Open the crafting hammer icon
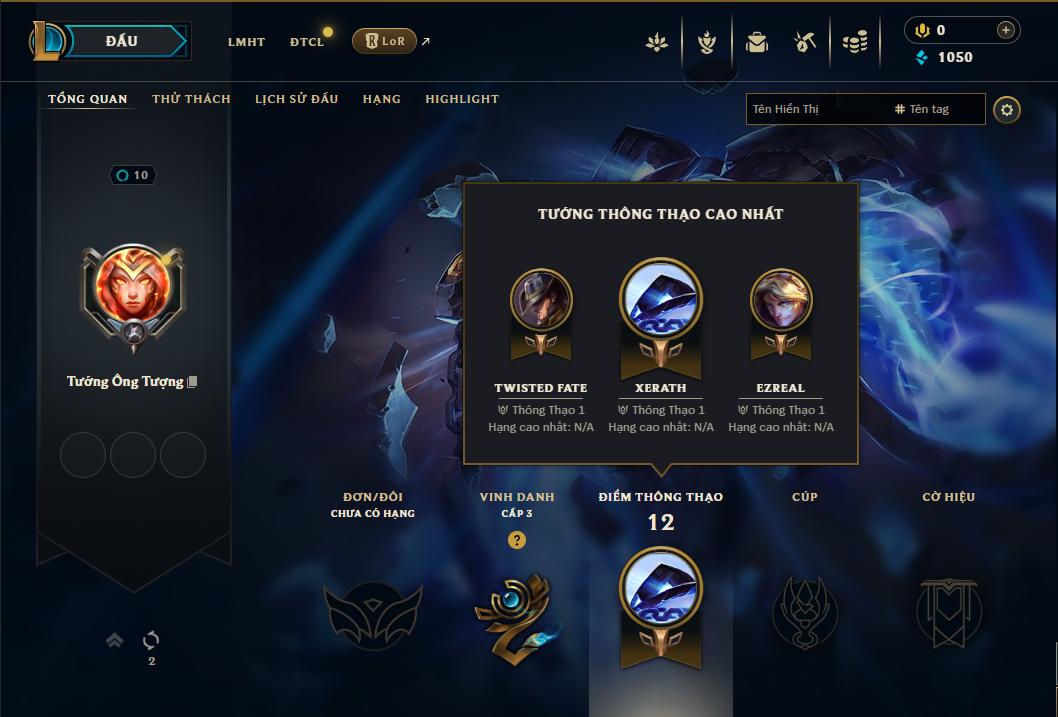Image resolution: width=1058 pixels, height=717 pixels. click(x=805, y=42)
